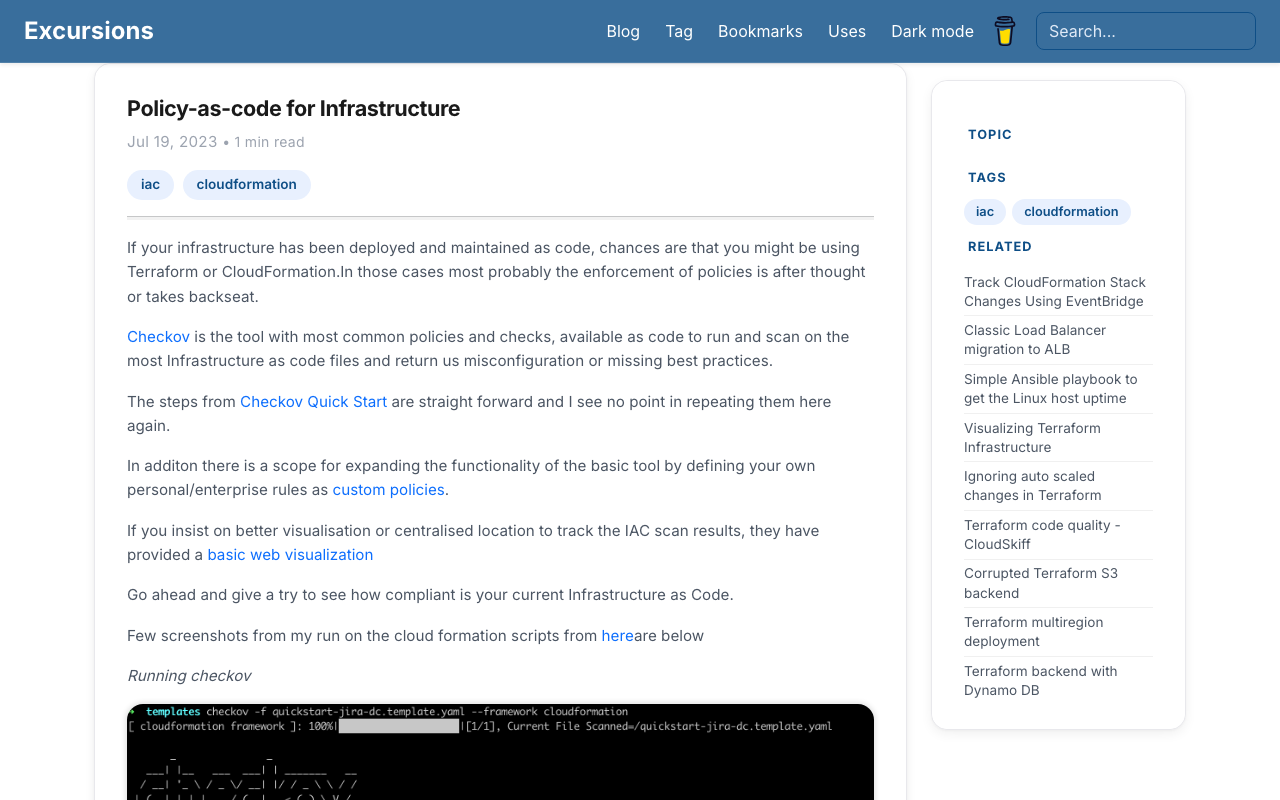Click the here link about cloud formation scripts
Image resolution: width=1280 pixels, height=800 pixels.
pos(617,635)
